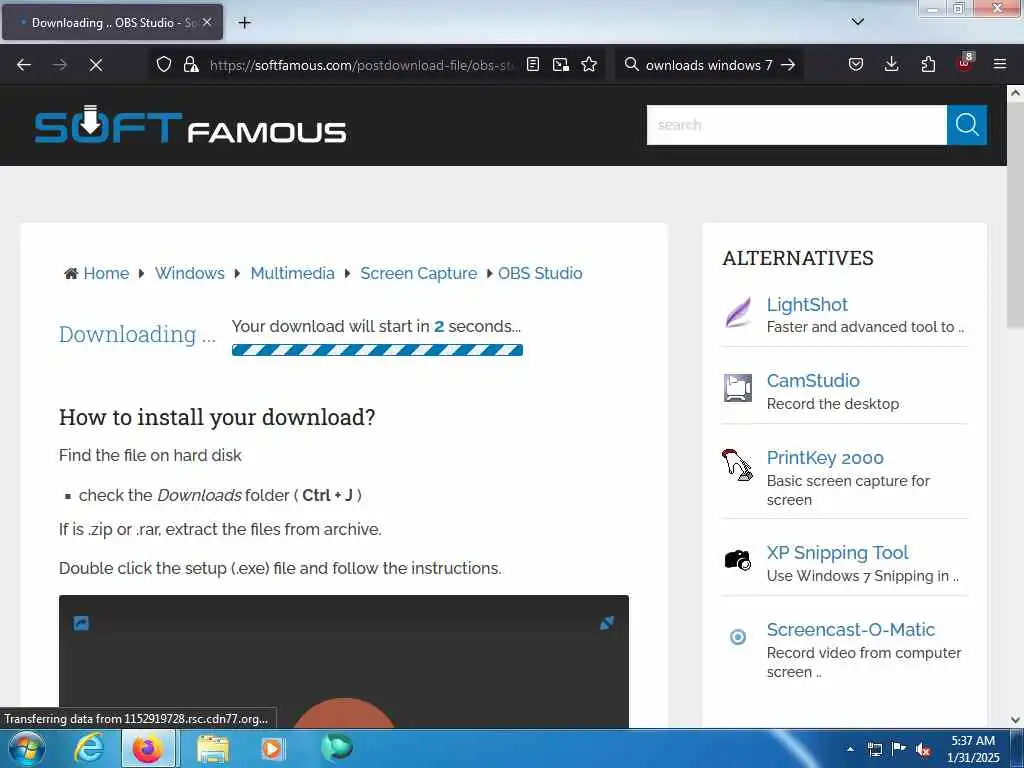Open the Firefox hamburger menu
This screenshot has height=768, width=1024.
point(1000,64)
